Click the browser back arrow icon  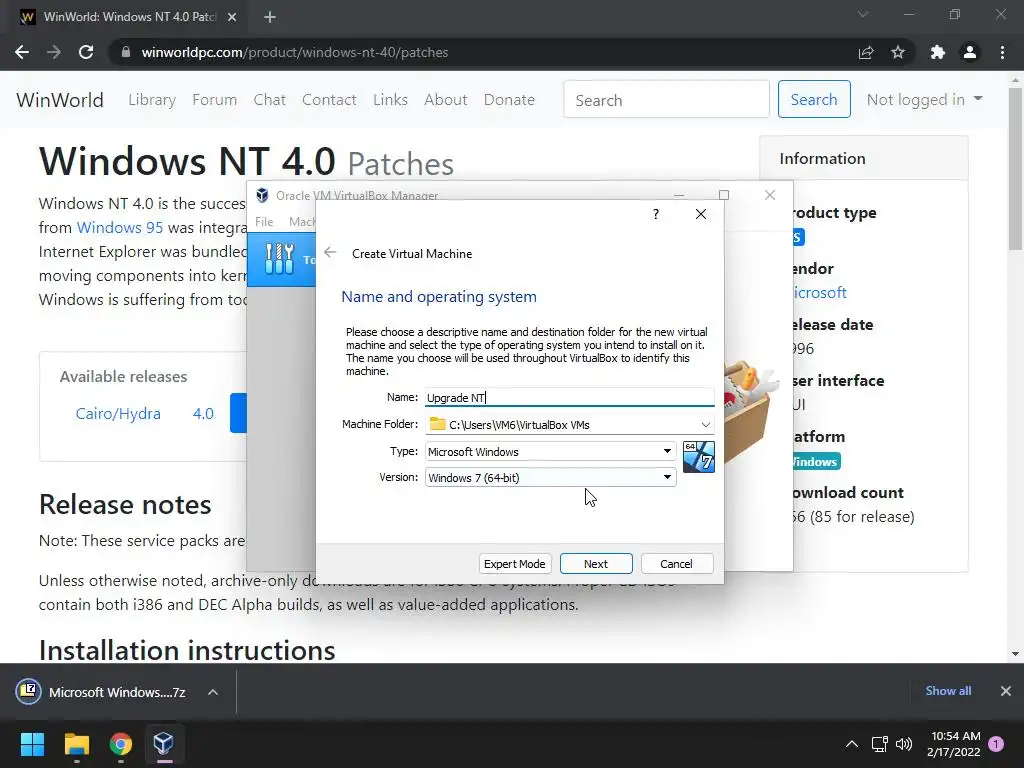[x=22, y=52]
